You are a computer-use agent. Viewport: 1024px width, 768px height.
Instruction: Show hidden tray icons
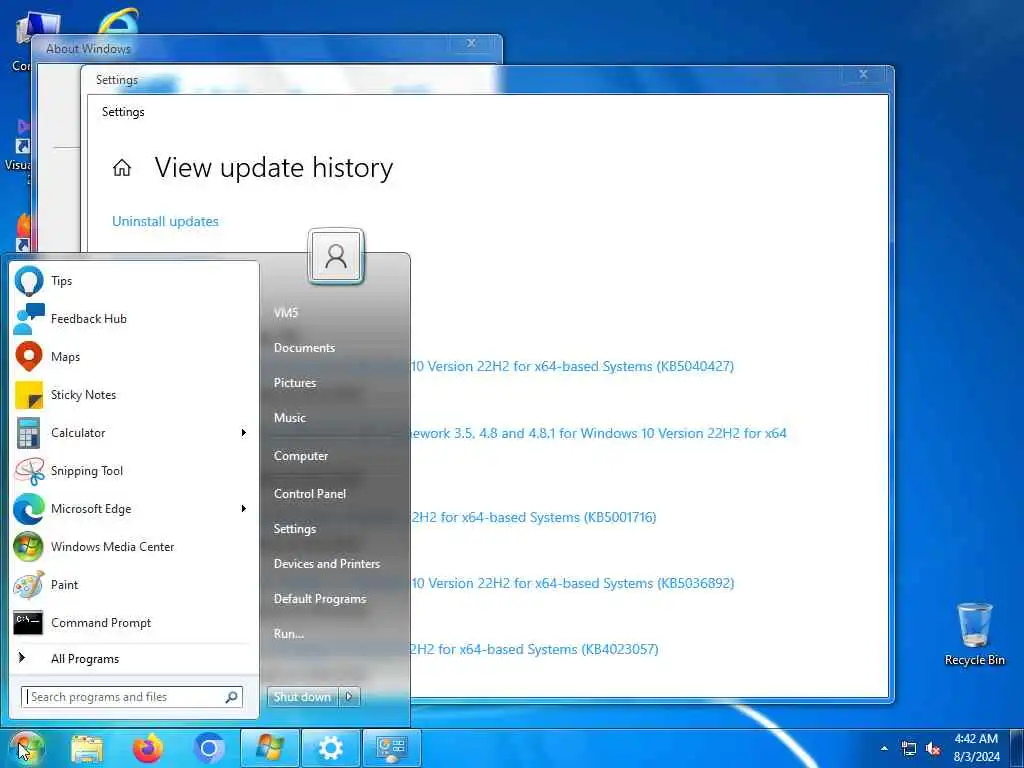[884, 749]
